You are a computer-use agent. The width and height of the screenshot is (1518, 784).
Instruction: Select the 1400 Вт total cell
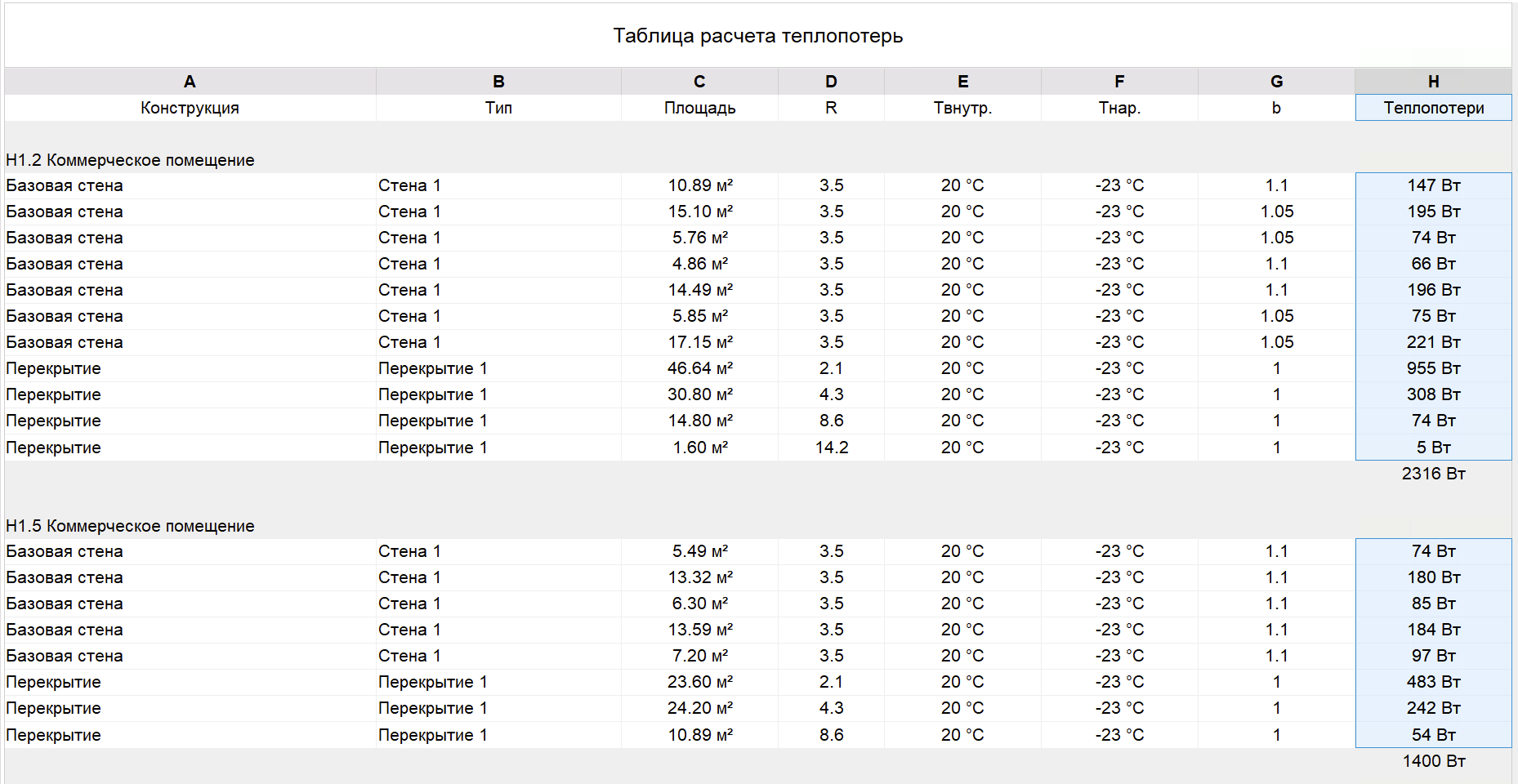(1433, 761)
